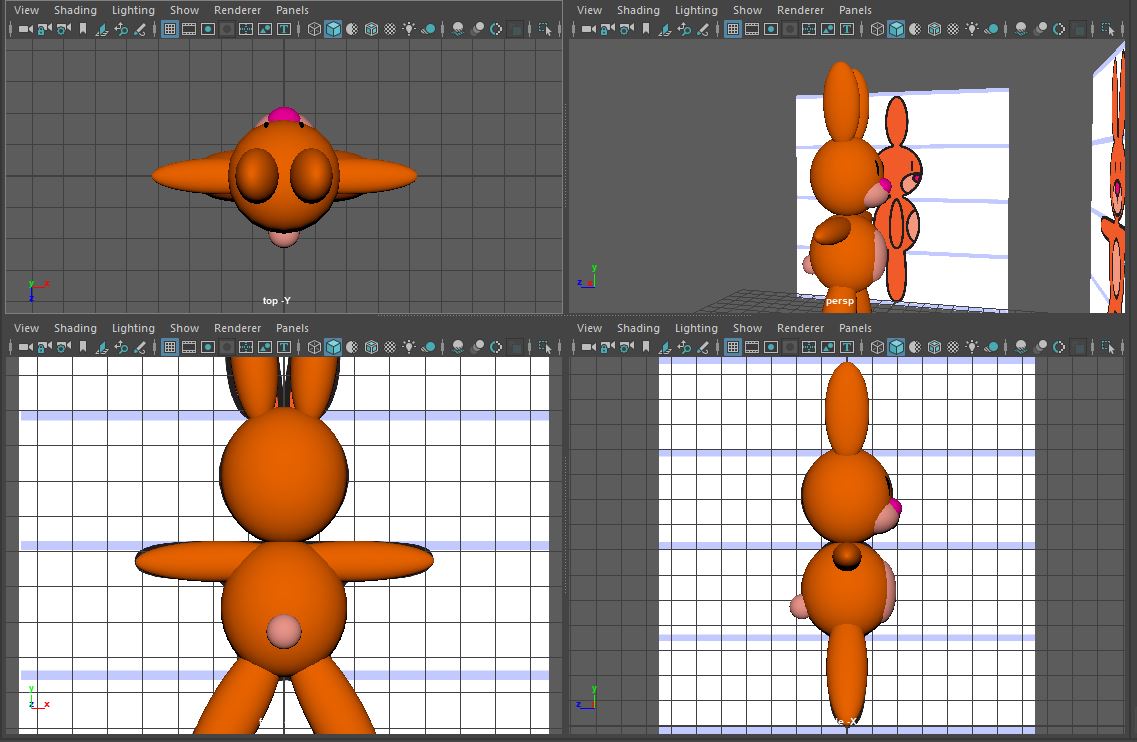
Task: Click Smooth Shade All in persp panel
Action: (x=896, y=29)
